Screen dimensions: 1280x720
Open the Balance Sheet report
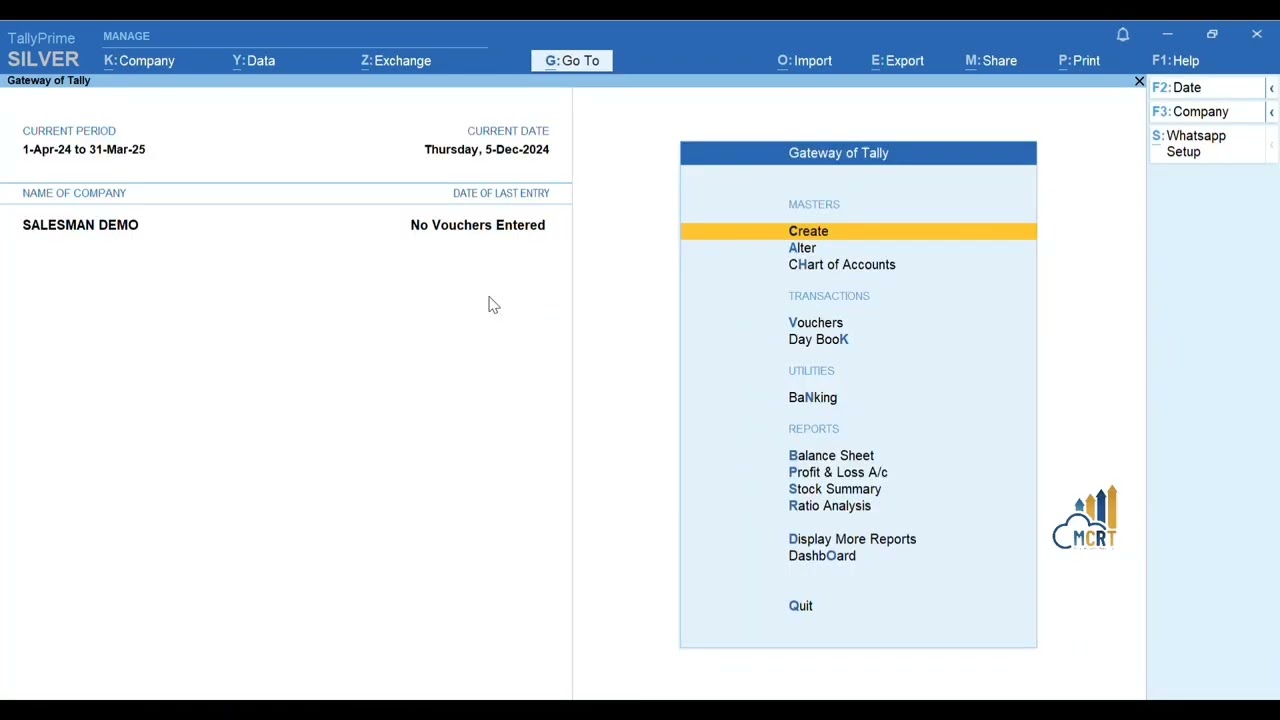(831, 456)
